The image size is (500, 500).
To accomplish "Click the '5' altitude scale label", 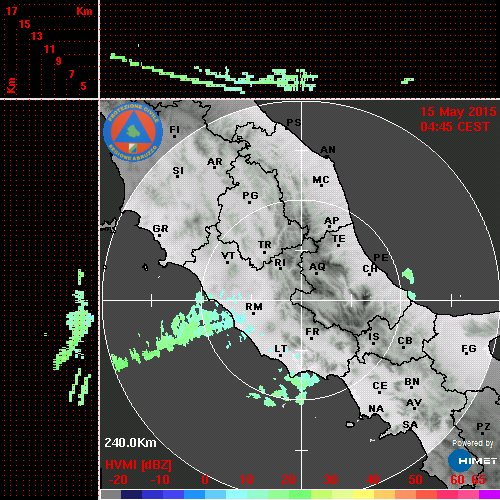I will click(83, 86).
